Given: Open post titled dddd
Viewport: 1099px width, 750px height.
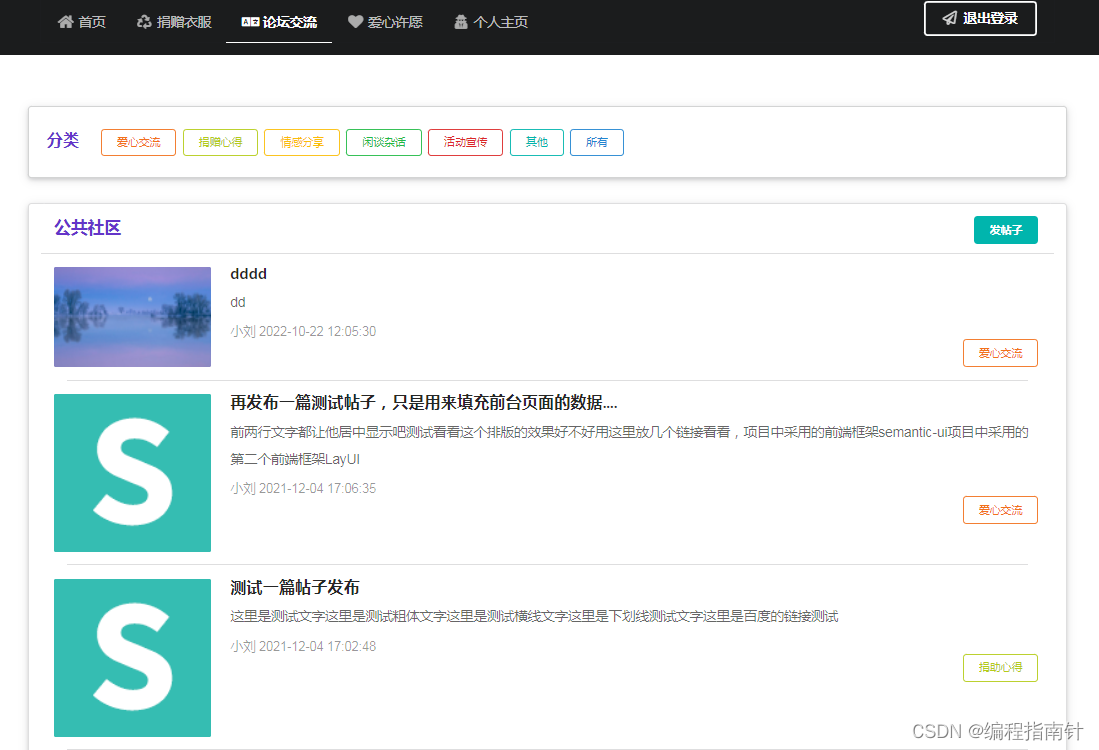Looking at the screenshot, I should pyautogui.click(x=249, y=274).
